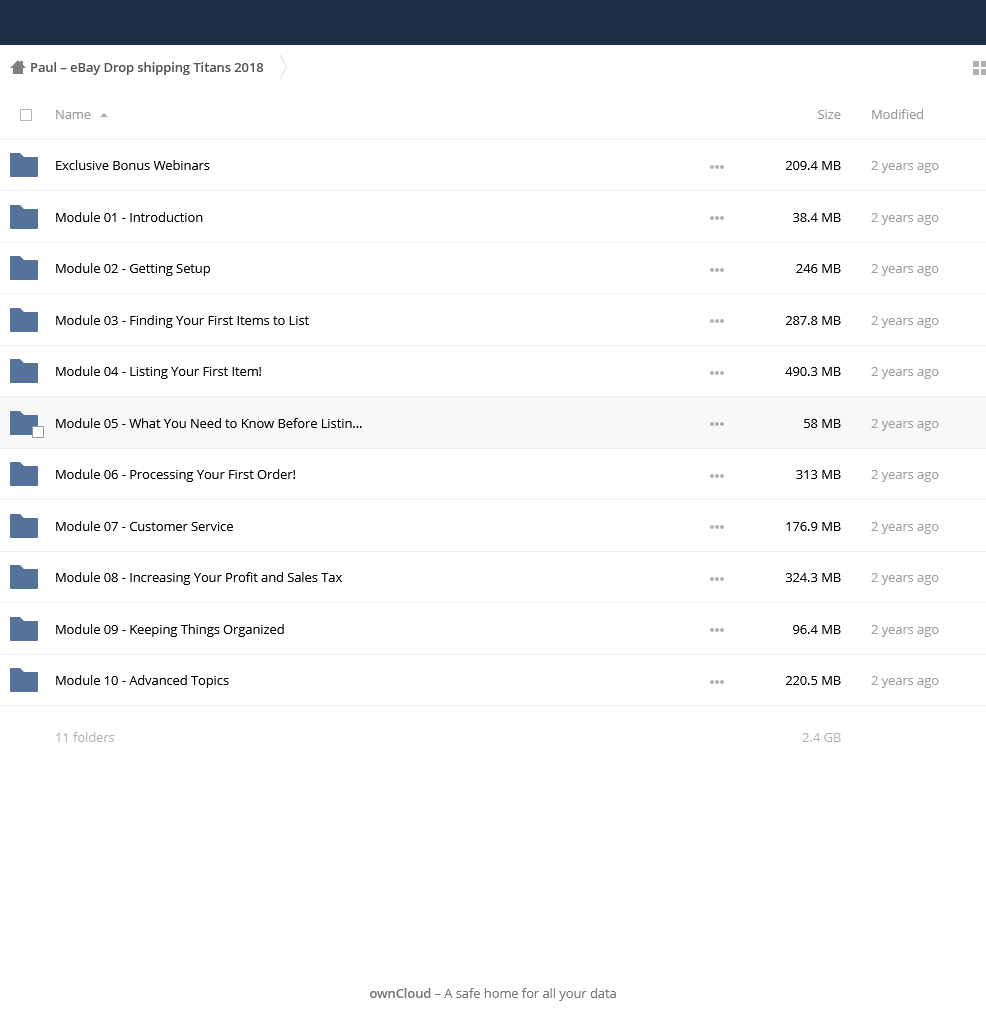
Task: Open more actions for Module 03 row
Action: coord(716,321)
